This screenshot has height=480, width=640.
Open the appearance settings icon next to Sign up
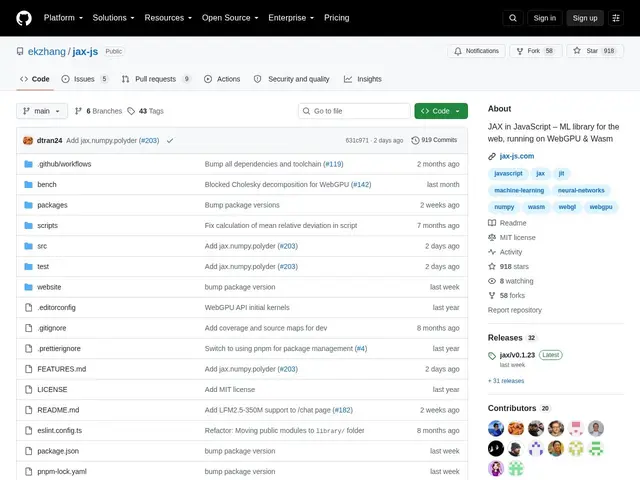(616, 18)
